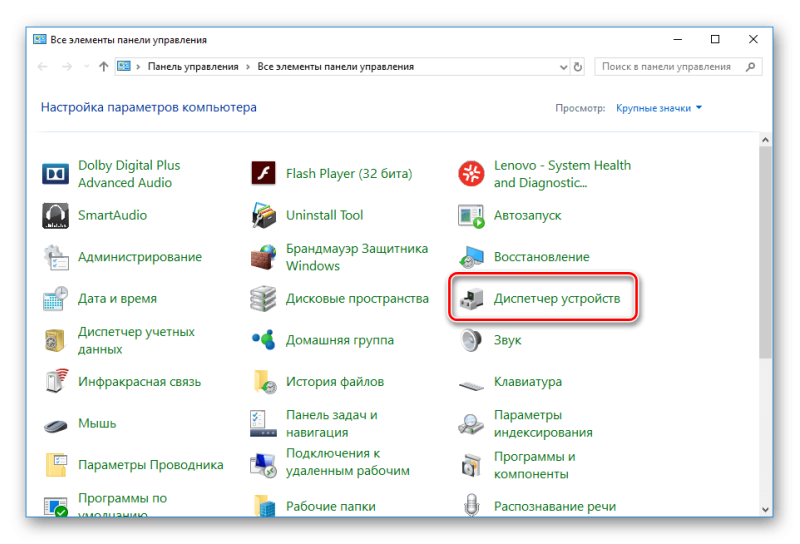800x544 pixels.
Task: Click the control panel icon in title bar
Action: [40, 39]
